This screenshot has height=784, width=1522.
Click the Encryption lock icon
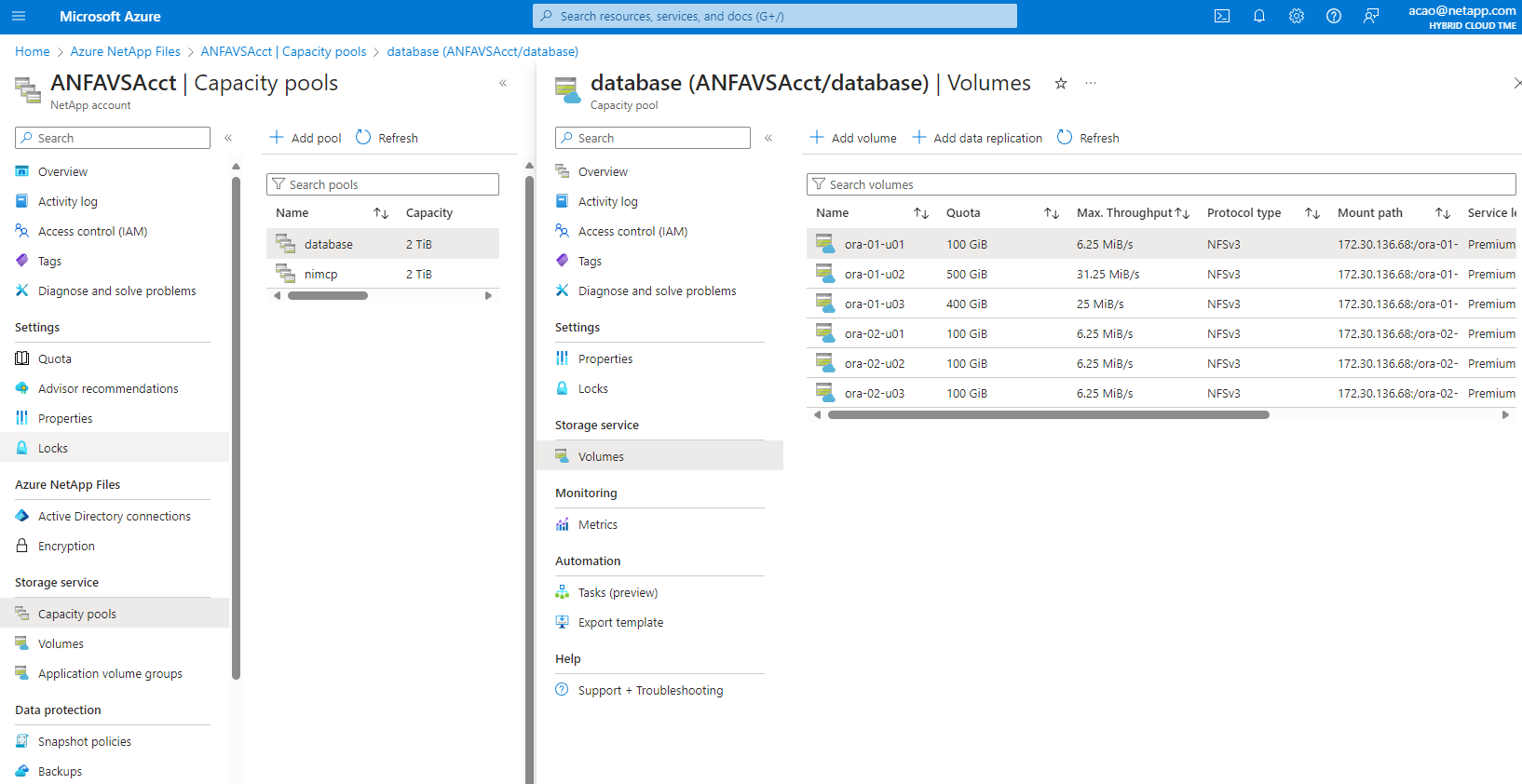point(22,546)
